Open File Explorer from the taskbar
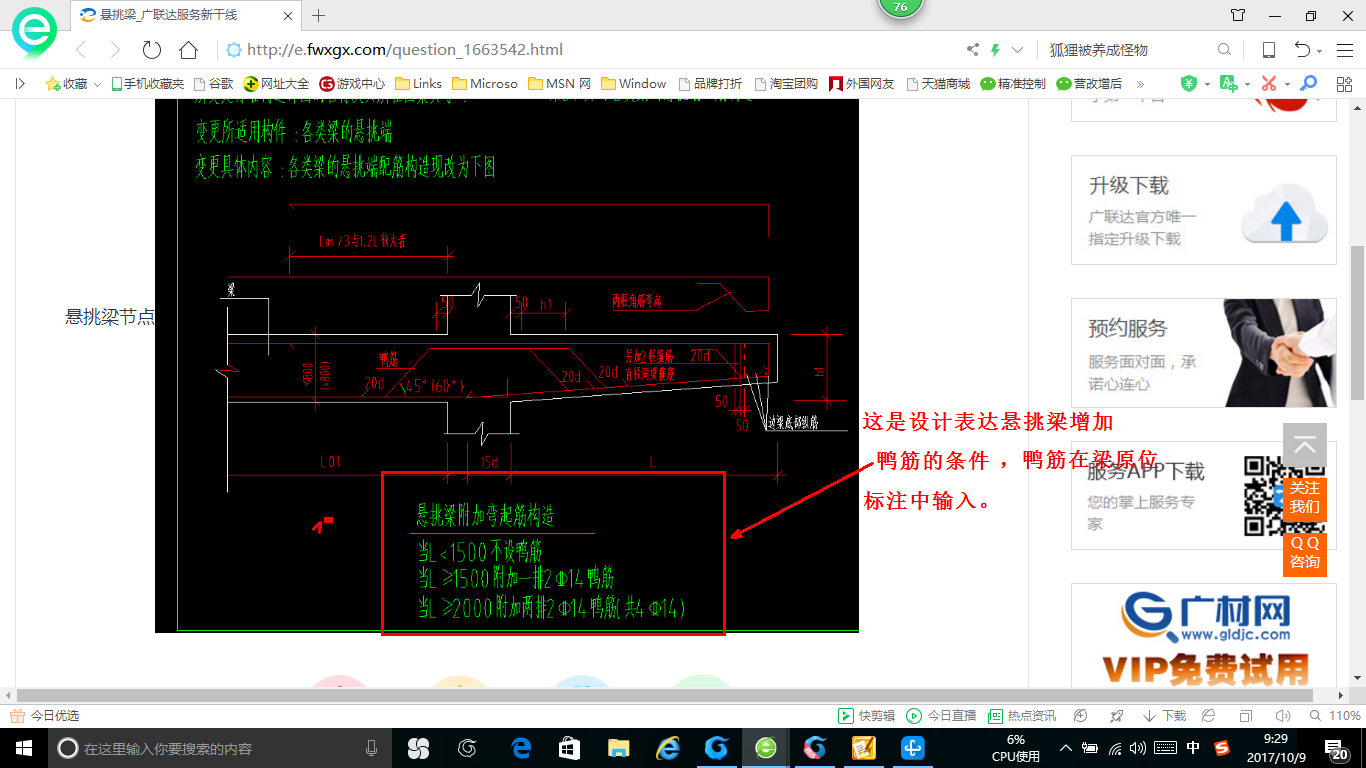This screenshot has height=768, width=1366. [x=618, y=748]
